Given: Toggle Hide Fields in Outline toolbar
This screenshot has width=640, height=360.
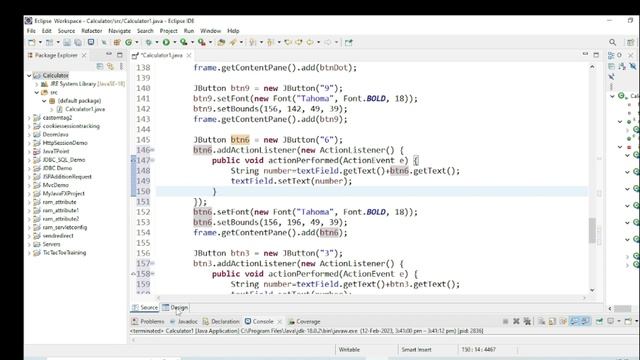Looking at the screenshot, I should 633,66.
